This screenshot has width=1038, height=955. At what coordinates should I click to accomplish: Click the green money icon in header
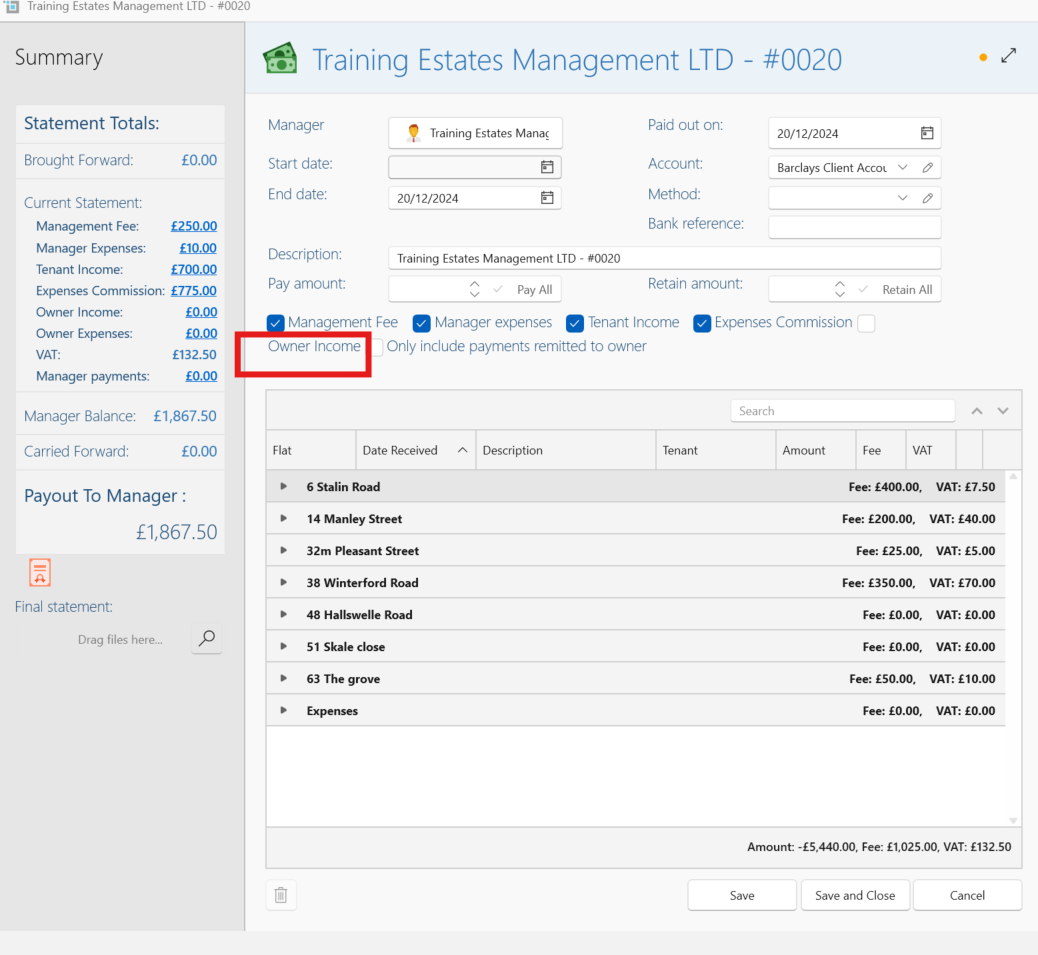pos(280,58)
